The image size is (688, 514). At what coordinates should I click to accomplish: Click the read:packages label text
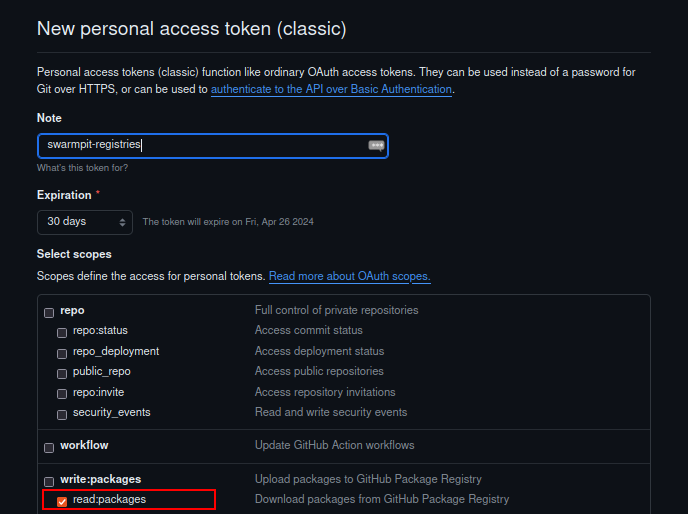coord(109,499)
